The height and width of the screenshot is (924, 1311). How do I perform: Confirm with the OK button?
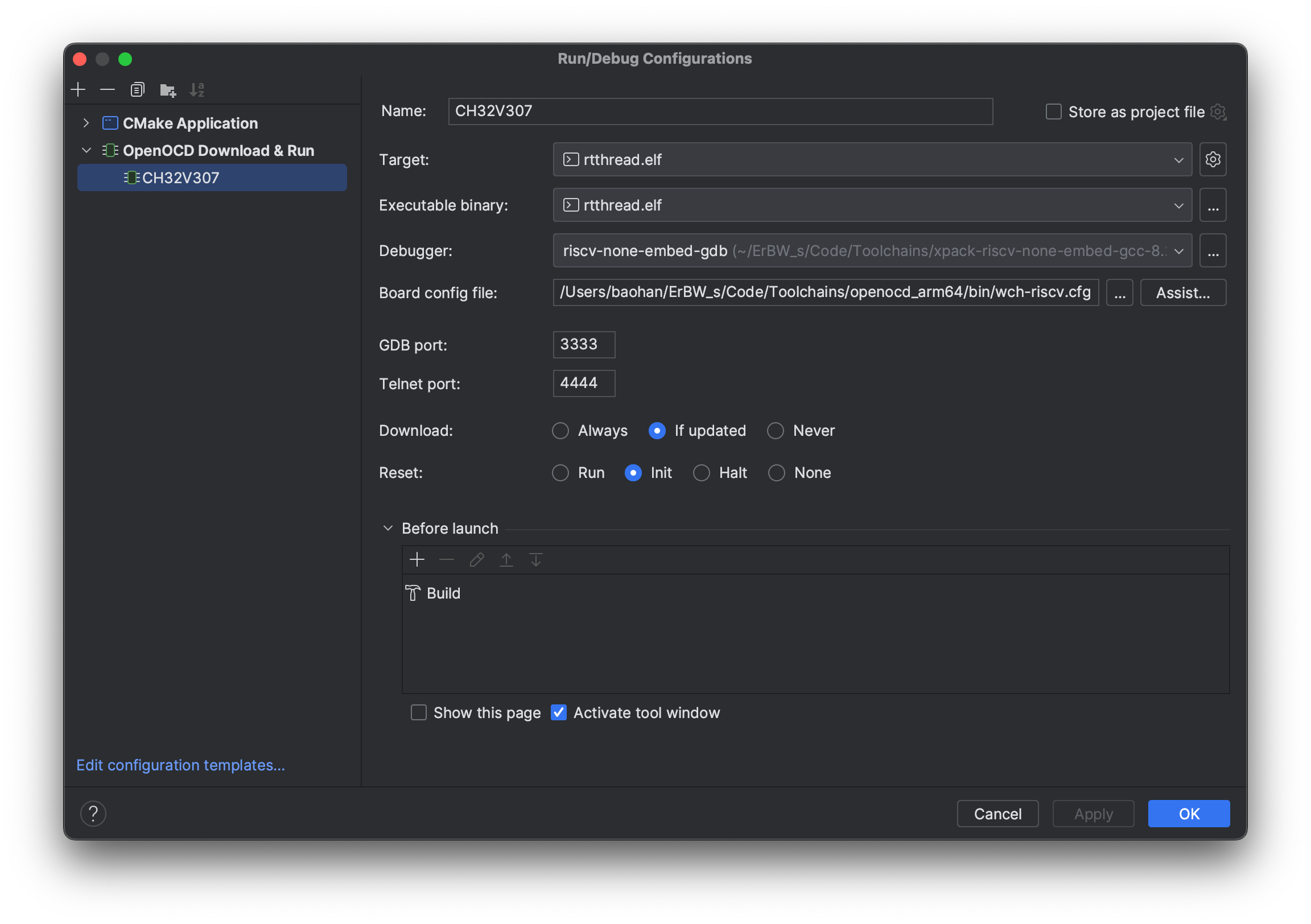1189,814
